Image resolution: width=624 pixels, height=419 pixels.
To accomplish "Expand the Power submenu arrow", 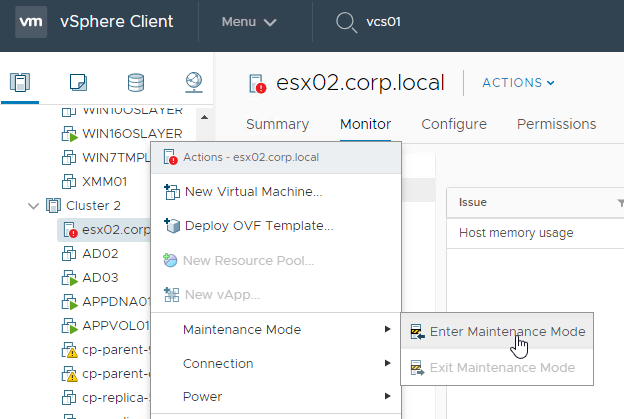I will point(387,396).
